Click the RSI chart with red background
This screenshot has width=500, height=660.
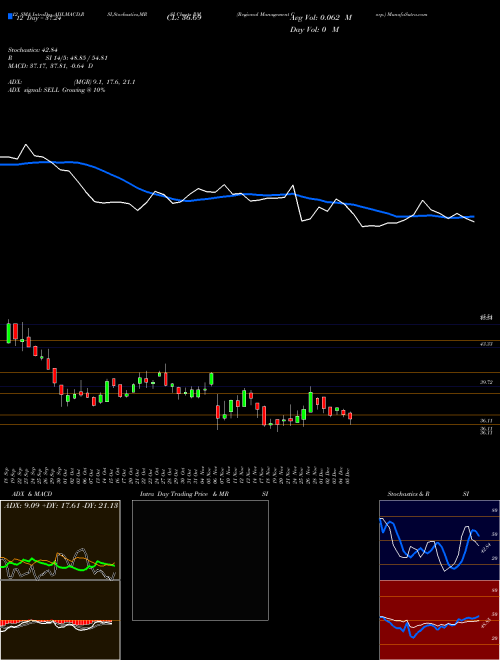[x=439, y=620]
